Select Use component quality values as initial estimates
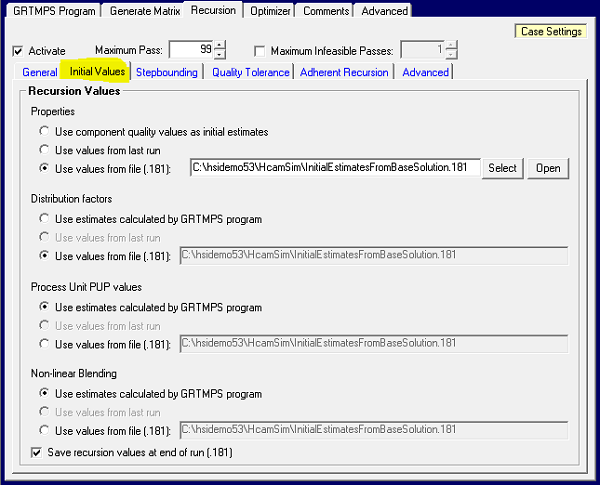The height and width of the screenshot is (485, 600). coord(44,132)
